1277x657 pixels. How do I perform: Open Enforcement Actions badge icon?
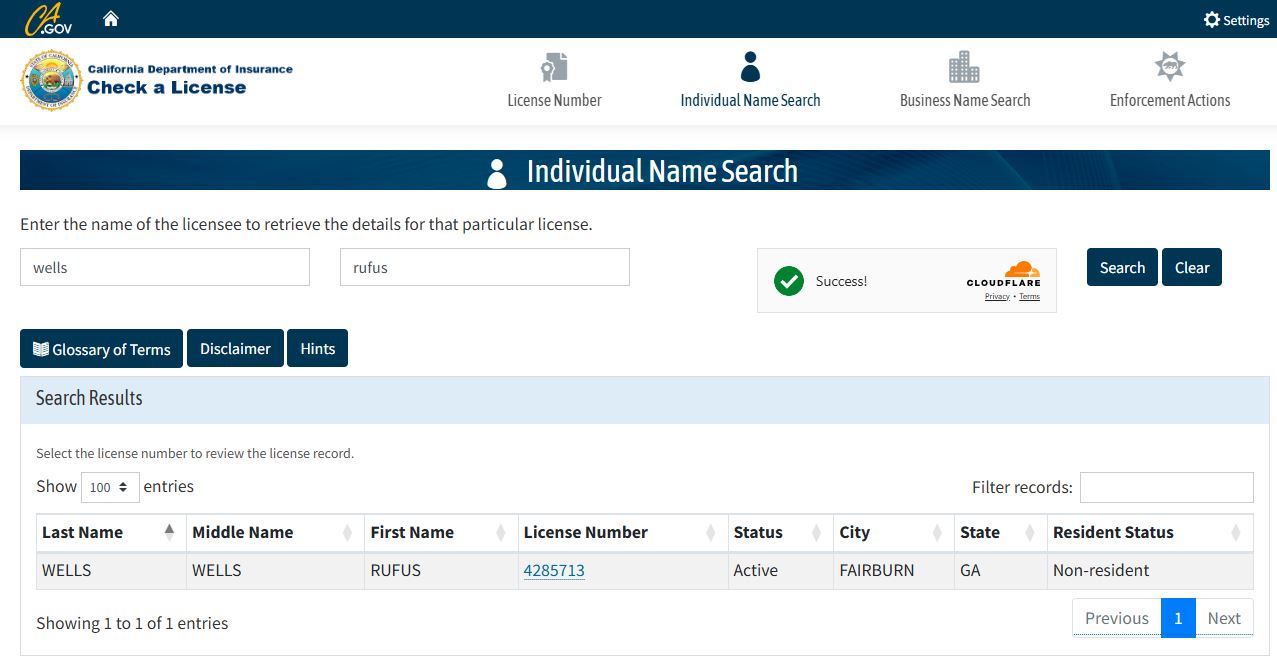(1169, 67)
